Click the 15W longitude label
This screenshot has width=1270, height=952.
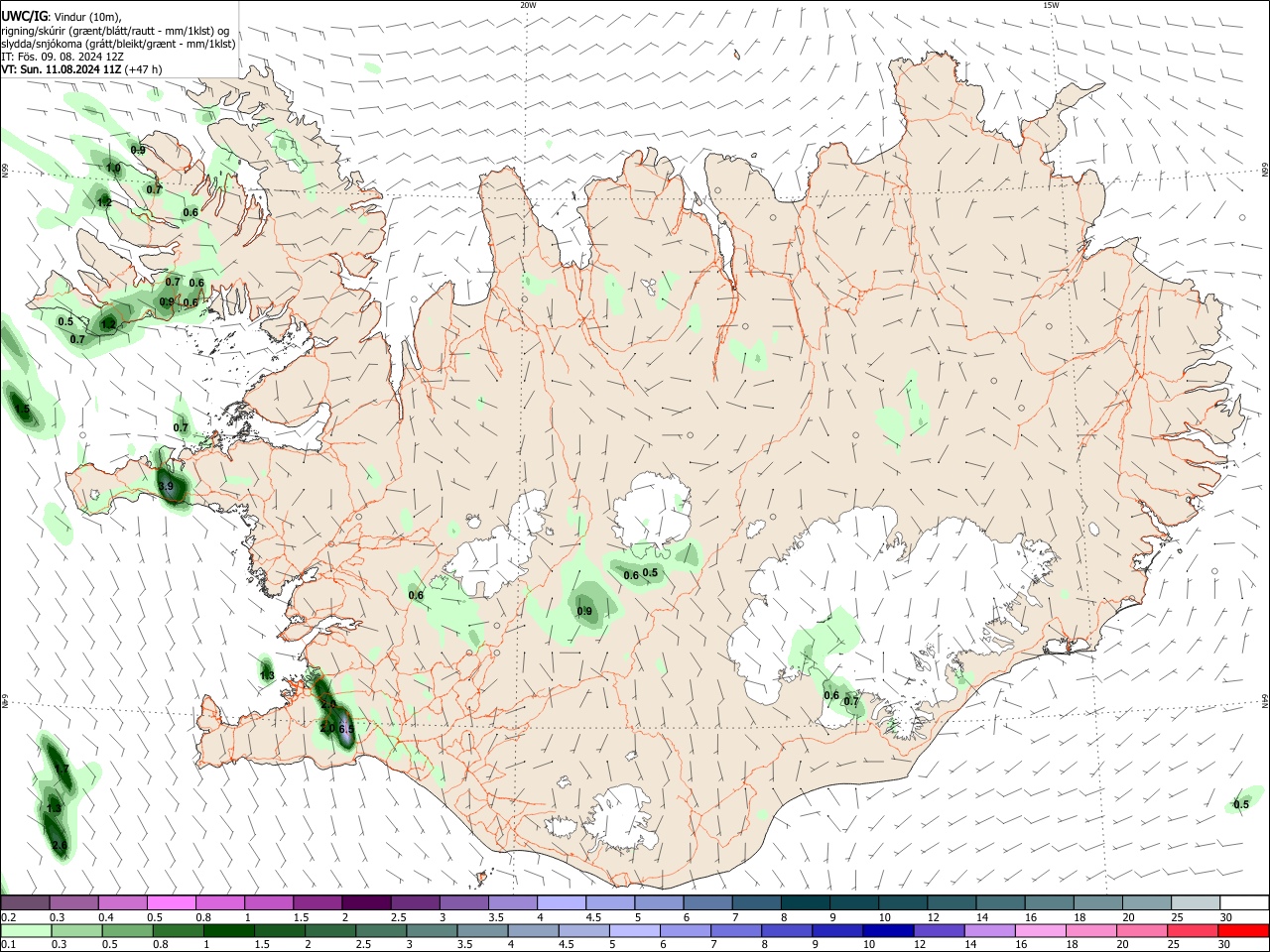click(x=1051, y=5)
